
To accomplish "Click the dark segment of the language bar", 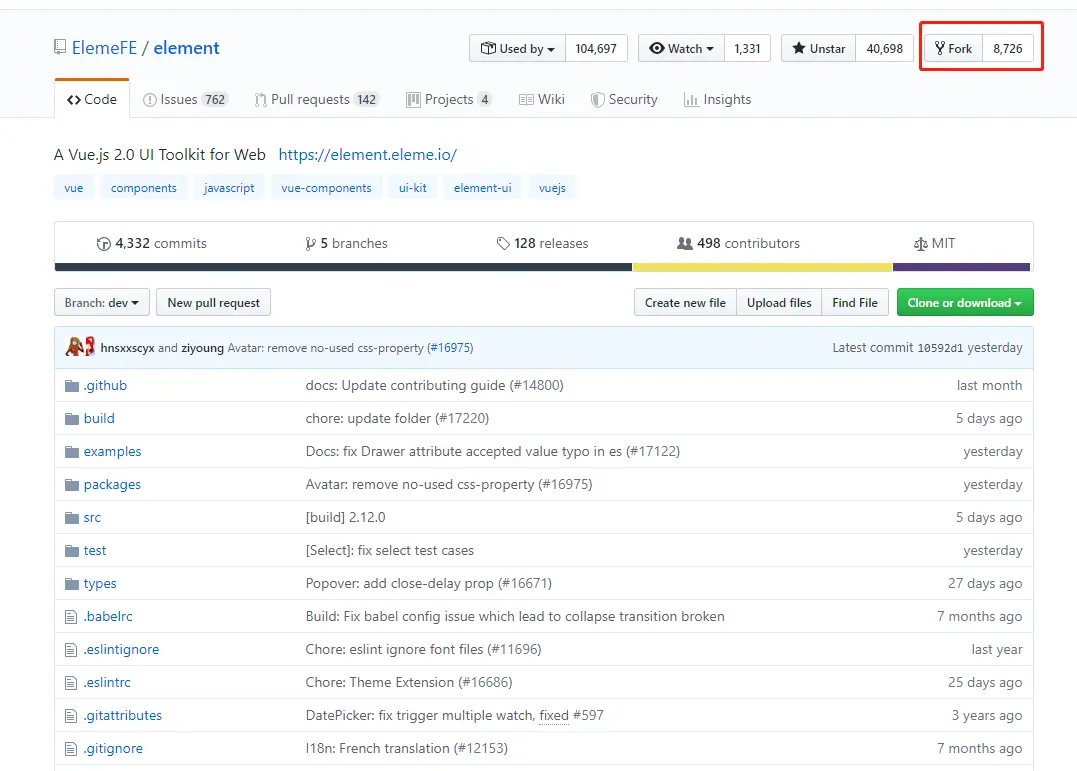I will pyautogui.click(x=343, y=267).
